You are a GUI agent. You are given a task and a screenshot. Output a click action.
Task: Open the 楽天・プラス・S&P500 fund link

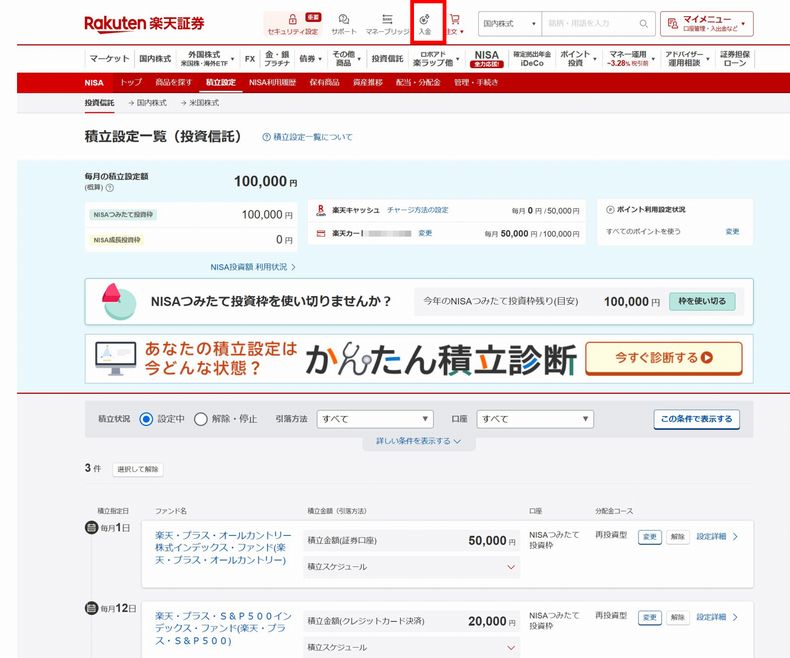tap(223, 628)
